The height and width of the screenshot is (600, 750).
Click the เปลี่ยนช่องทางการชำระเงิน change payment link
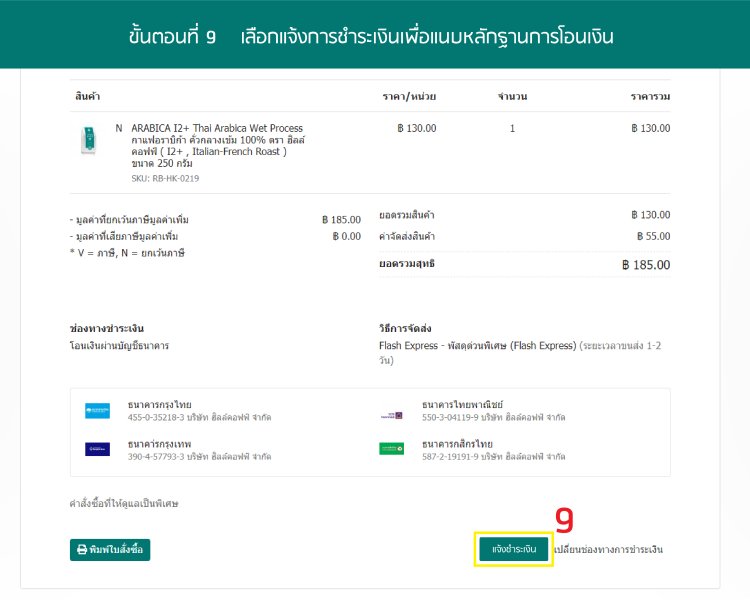coord(608,549)
